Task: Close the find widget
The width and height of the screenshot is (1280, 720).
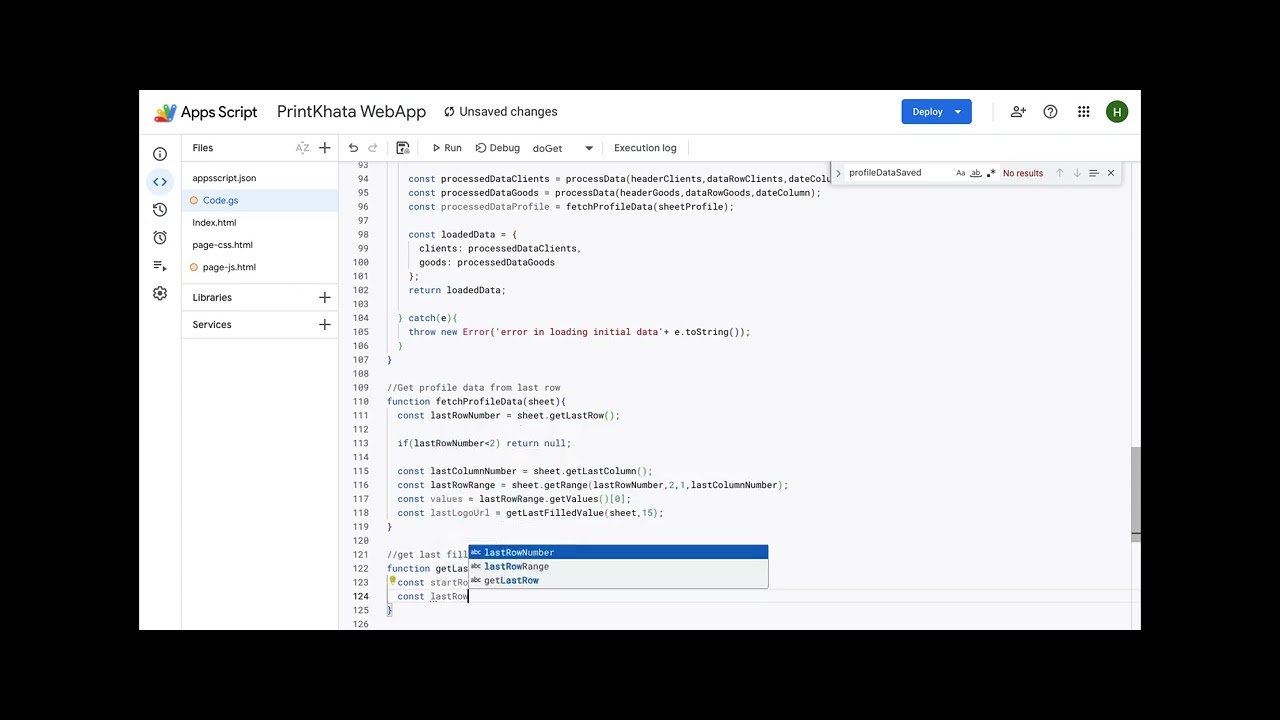Action: (x=1111, y=173)
